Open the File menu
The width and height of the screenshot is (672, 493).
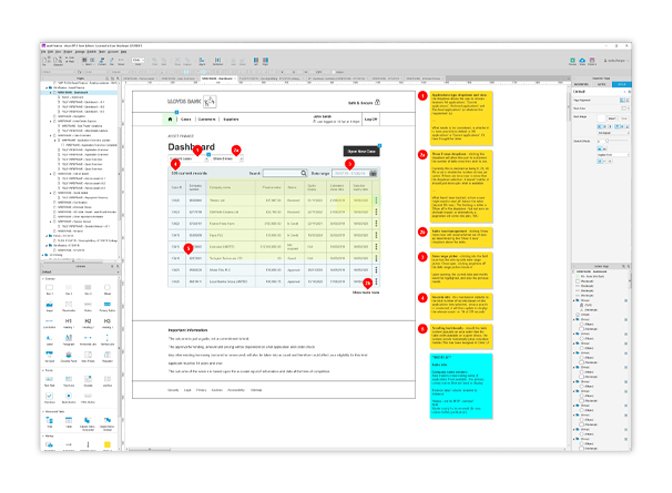coord(43,52)
